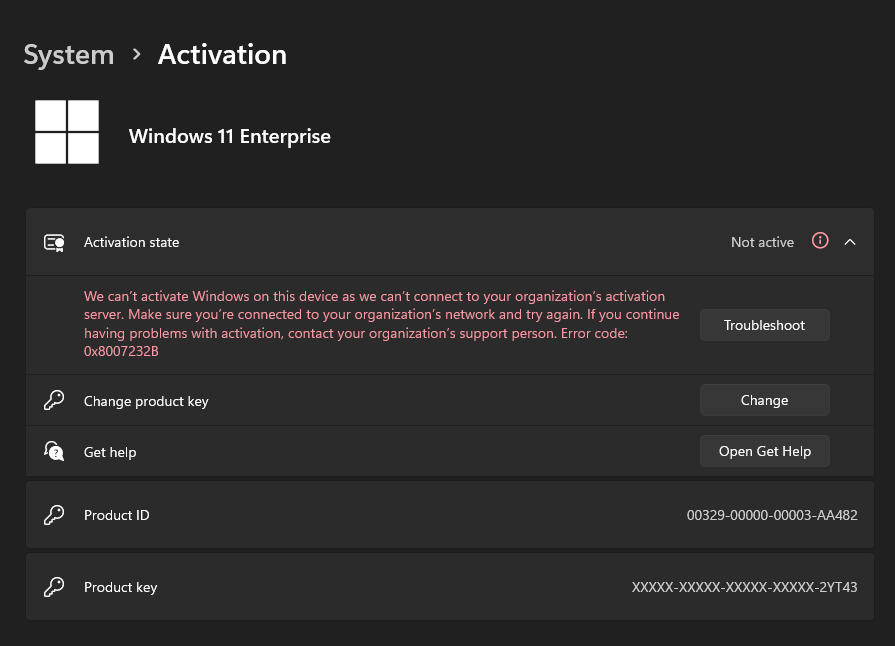This screenshot has height=646, width=895.
Task: Click the Activation state certificate icon
Action: pyautogui.click(x=54, y=242)
